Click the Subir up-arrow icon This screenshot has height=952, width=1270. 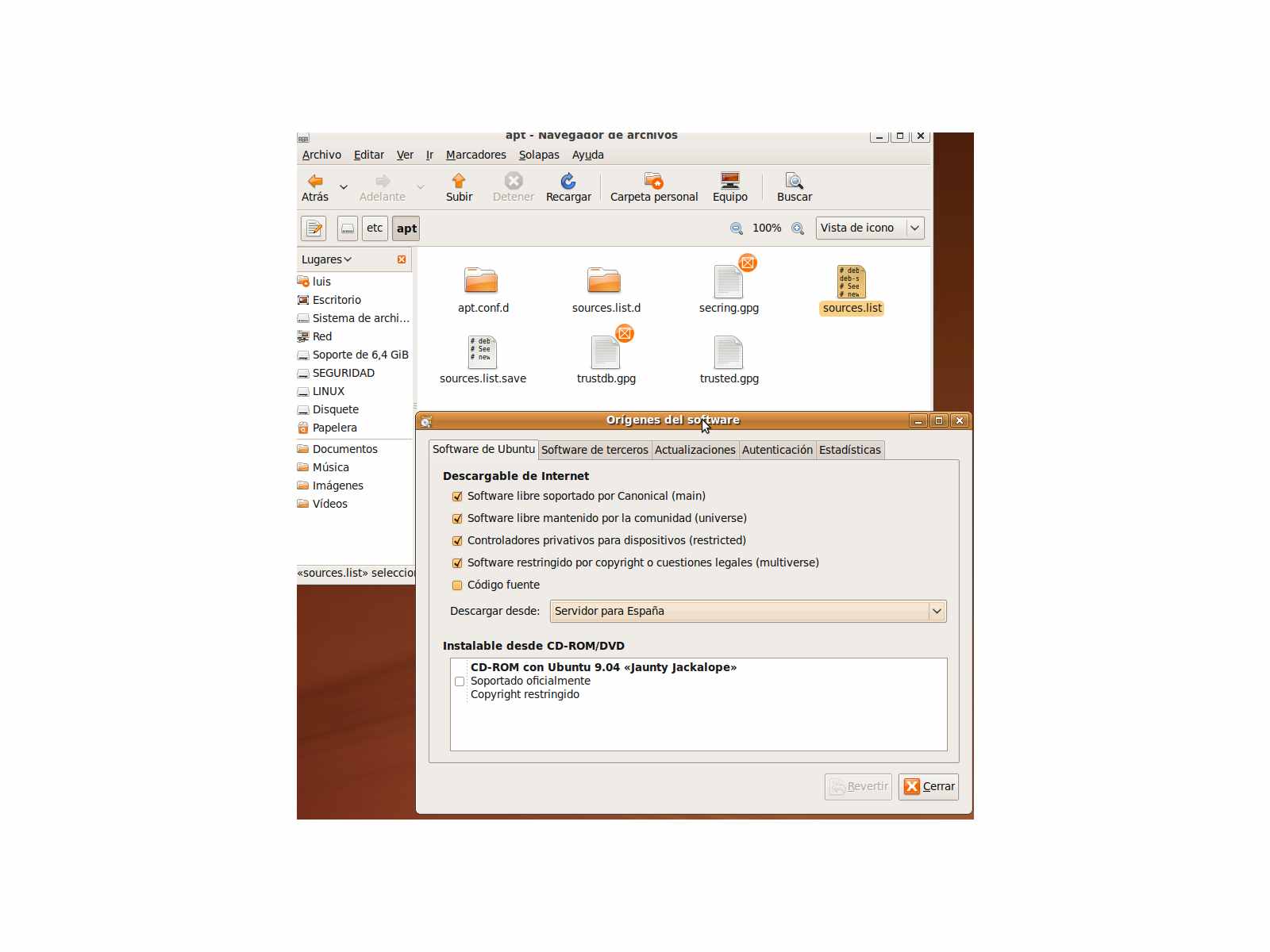click(459, 181)
